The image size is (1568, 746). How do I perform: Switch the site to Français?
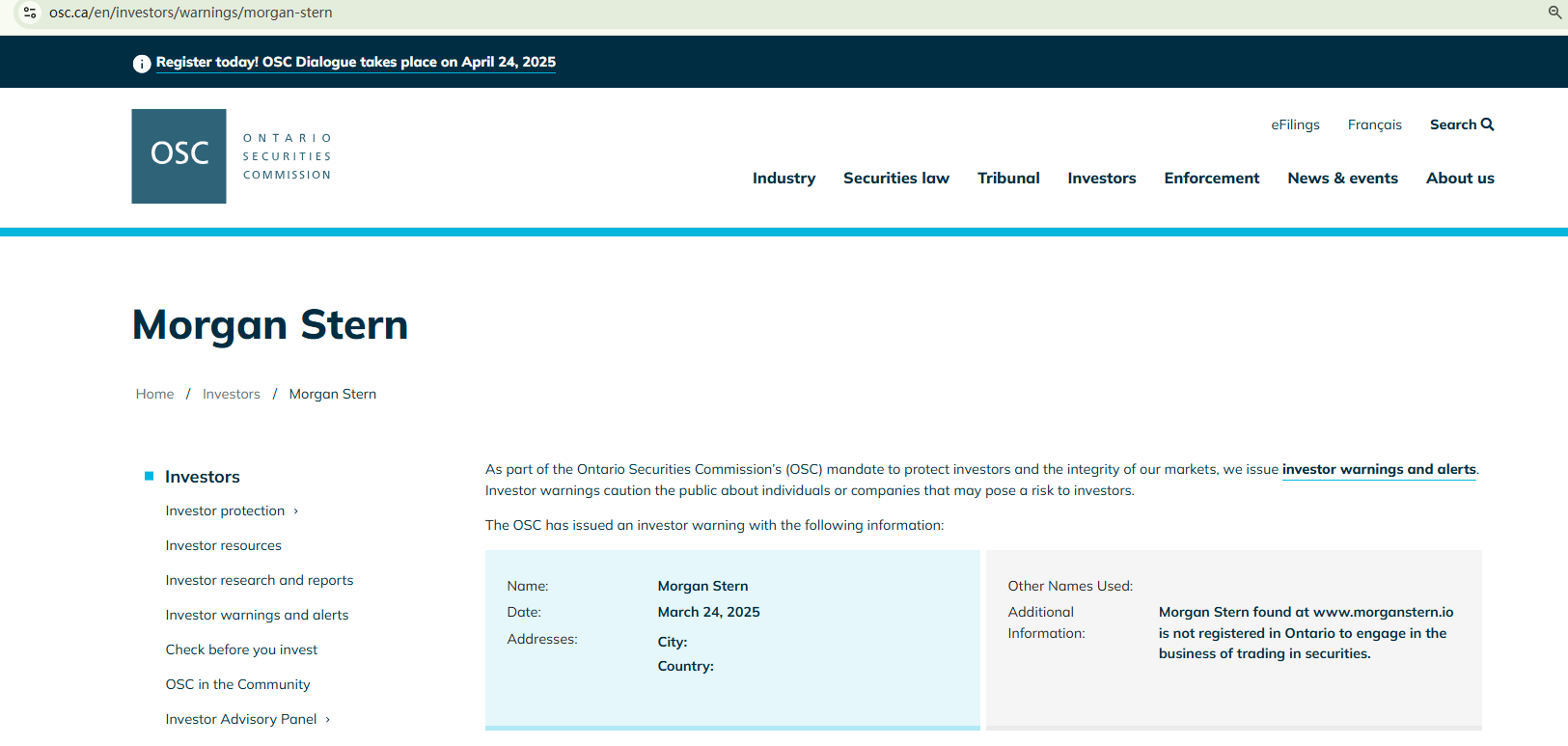pyautogui.click(x=1374, y=125)
